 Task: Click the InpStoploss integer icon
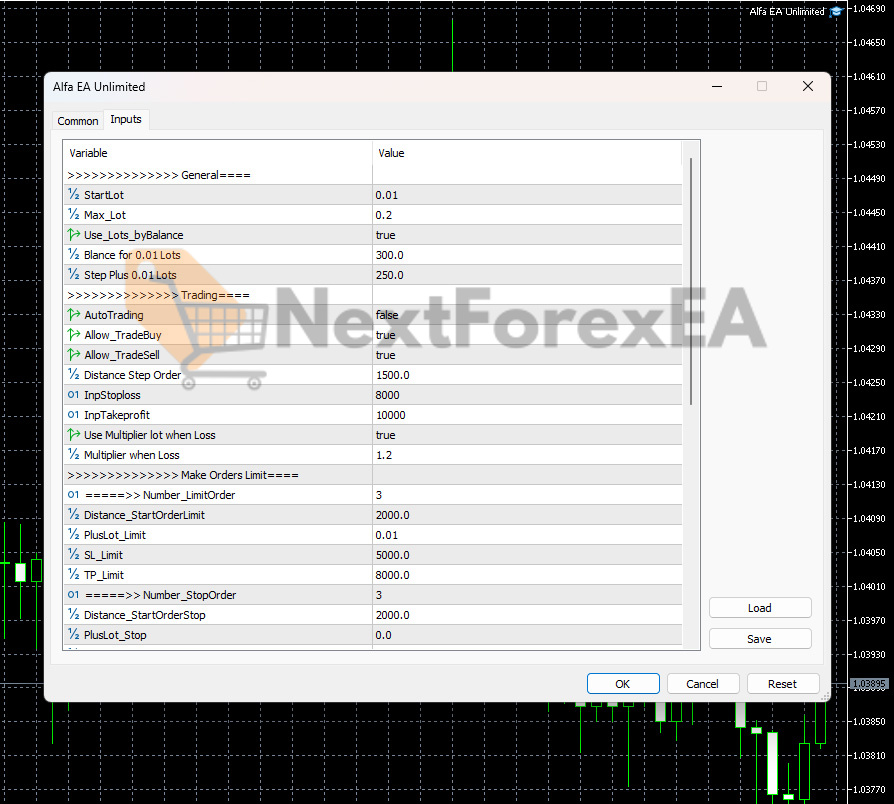[x=74, y=395]
